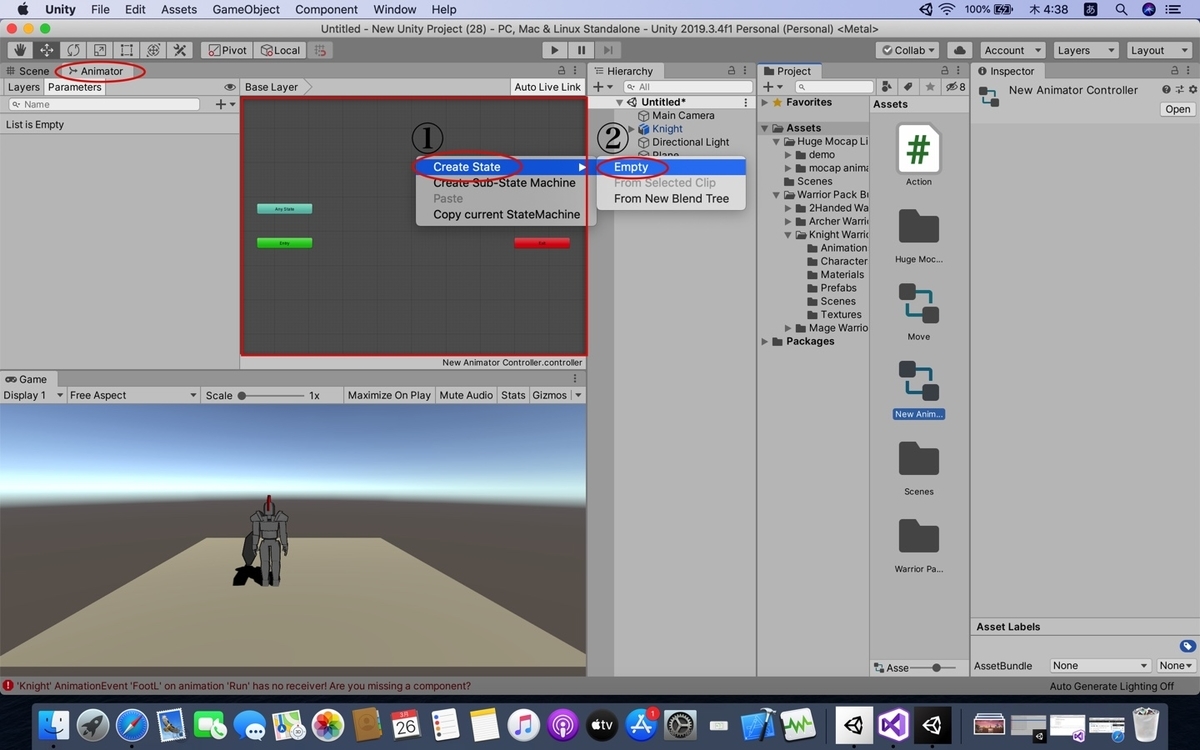1200x750 pixels.
Task: Choose Create Sub-State Machine
Action: click(x=506, y=183)
